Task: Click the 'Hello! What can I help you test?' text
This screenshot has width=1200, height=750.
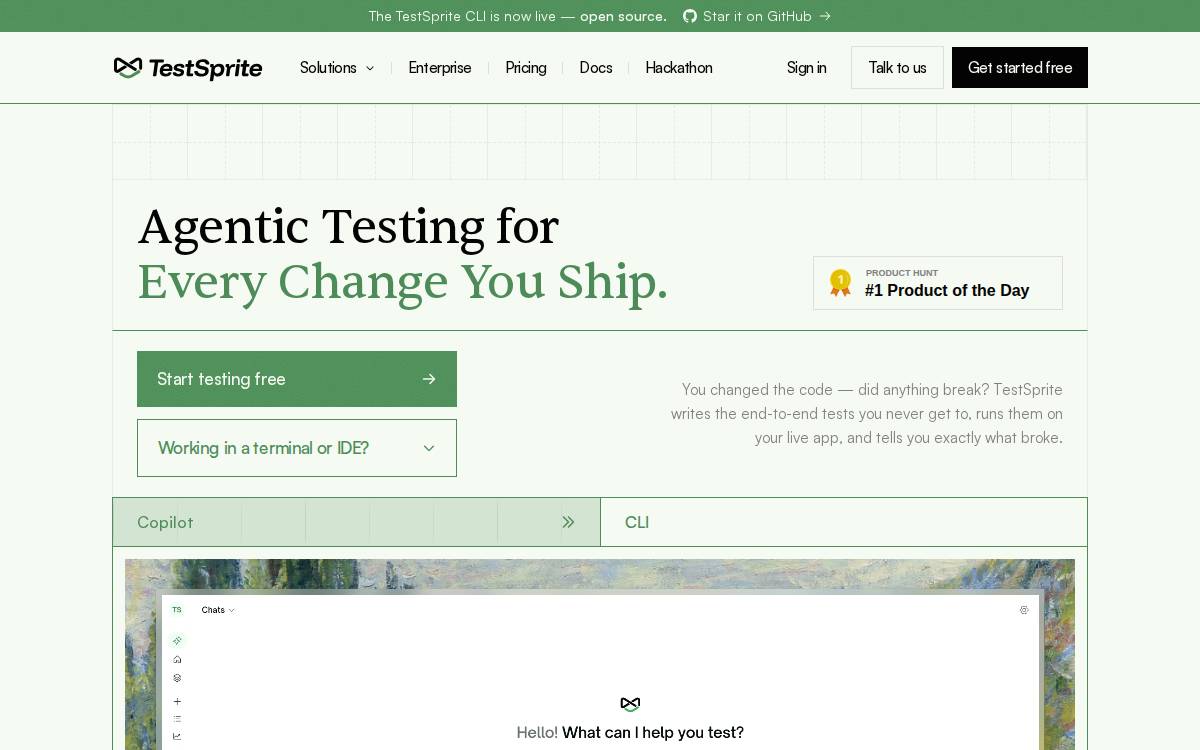Action: (630, 733)
